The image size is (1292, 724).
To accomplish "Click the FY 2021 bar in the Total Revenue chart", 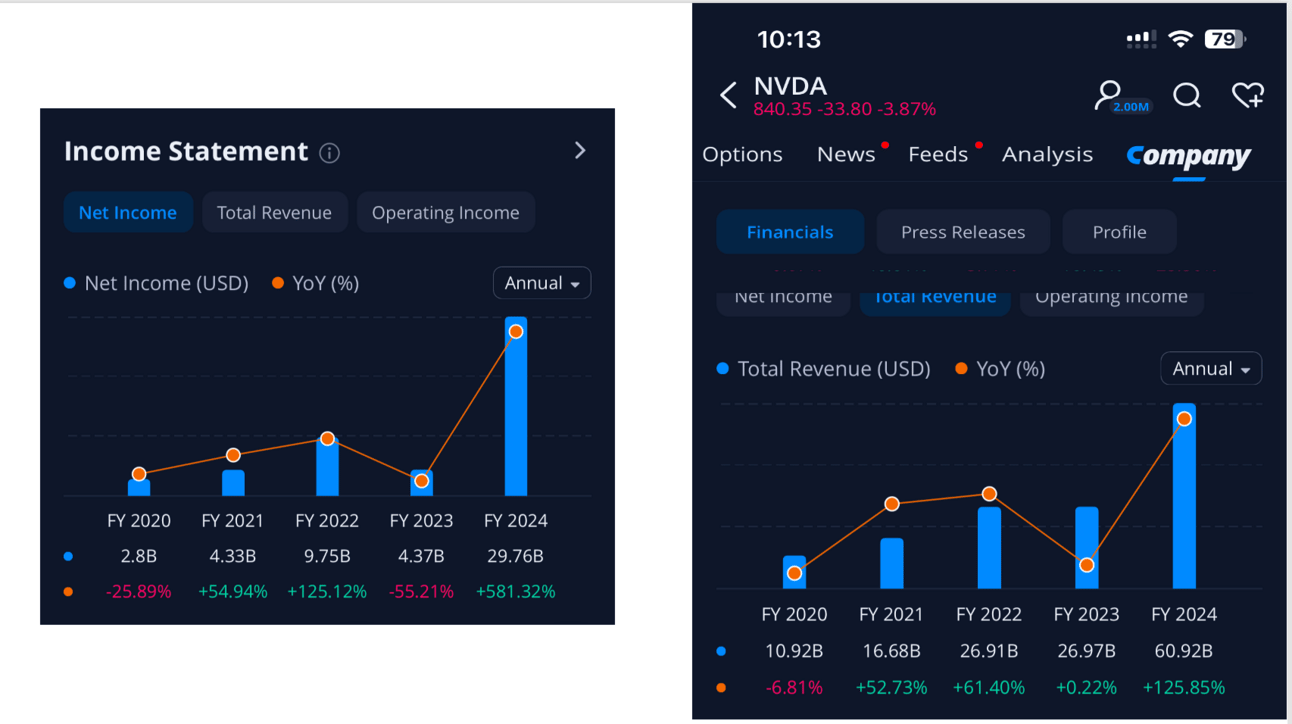I will (x=892, y=563).
